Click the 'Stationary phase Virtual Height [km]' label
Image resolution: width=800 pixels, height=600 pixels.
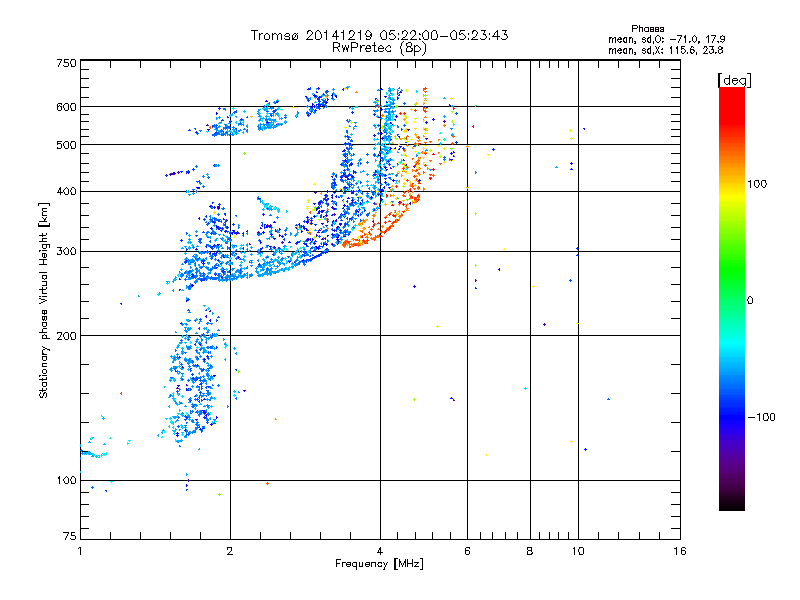click(44, 301)
